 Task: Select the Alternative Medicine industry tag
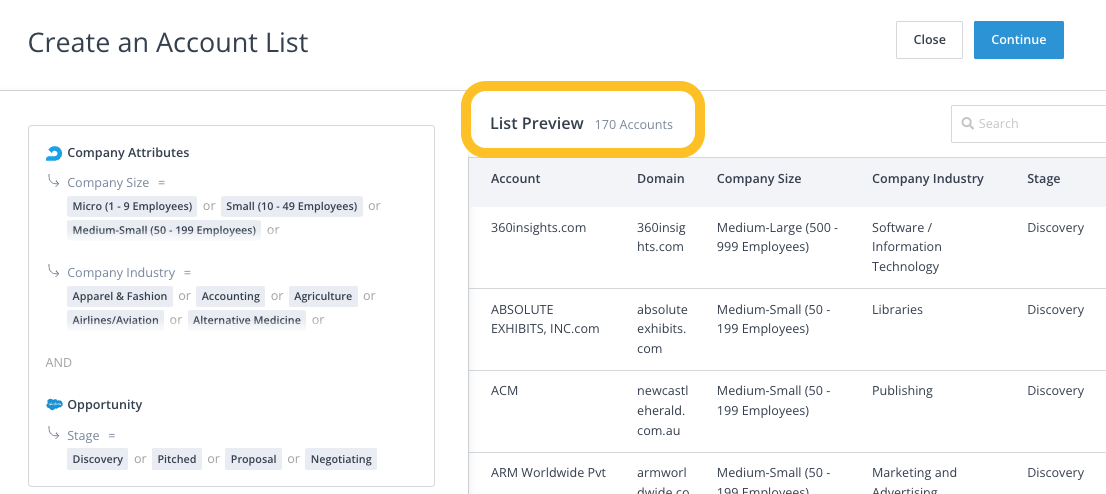(x=247, y=320)
